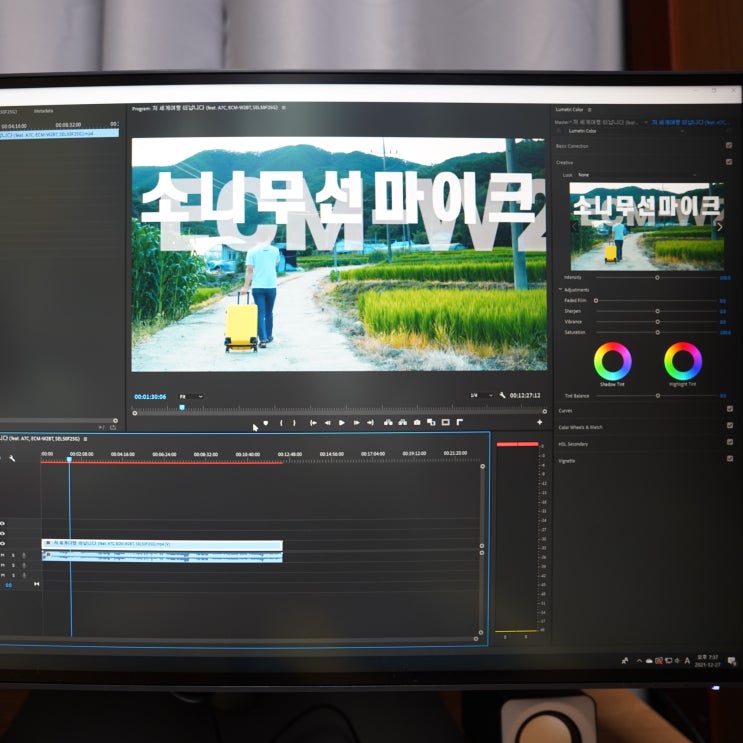Click the Intensity slider handle
The image size is (743, 743).
(657, 278)
